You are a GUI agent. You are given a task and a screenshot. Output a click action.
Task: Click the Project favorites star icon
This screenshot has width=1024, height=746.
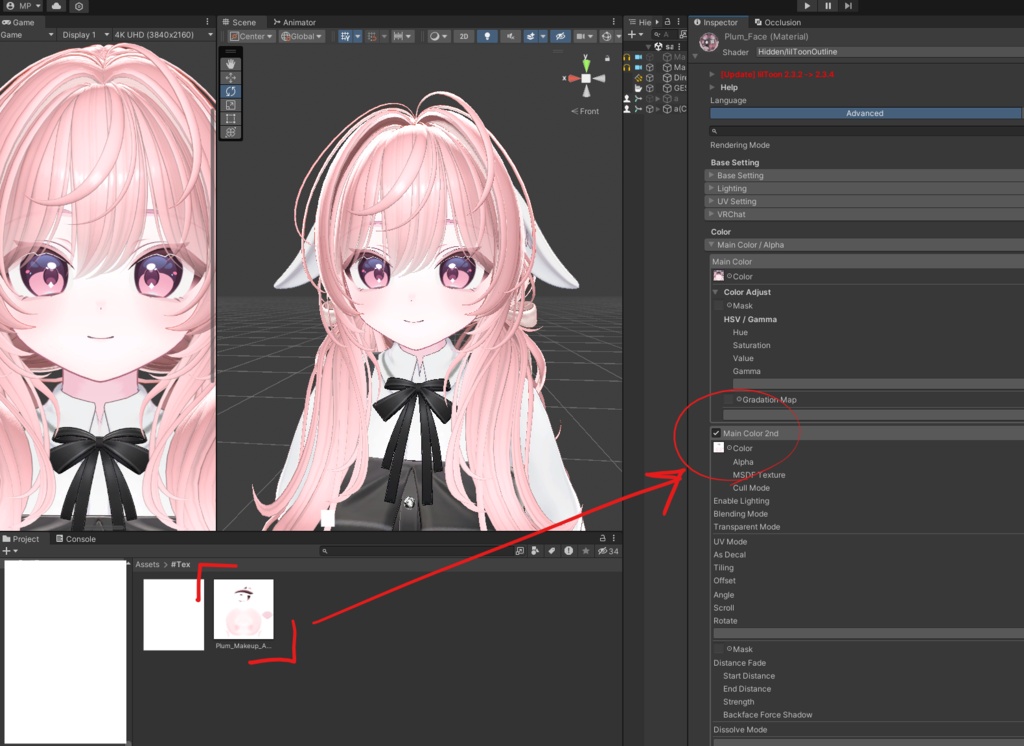586,551
